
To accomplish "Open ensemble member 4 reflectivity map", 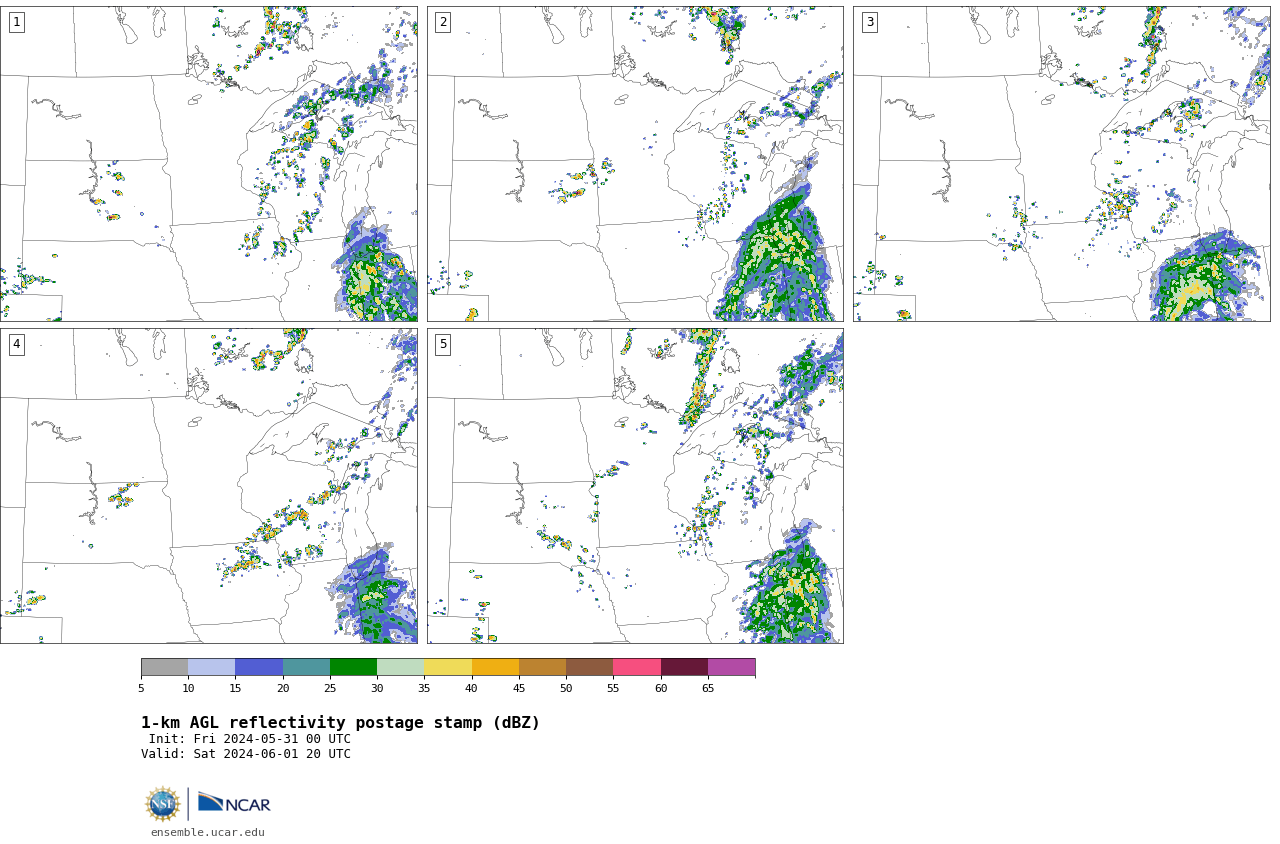I will point(209,486).
